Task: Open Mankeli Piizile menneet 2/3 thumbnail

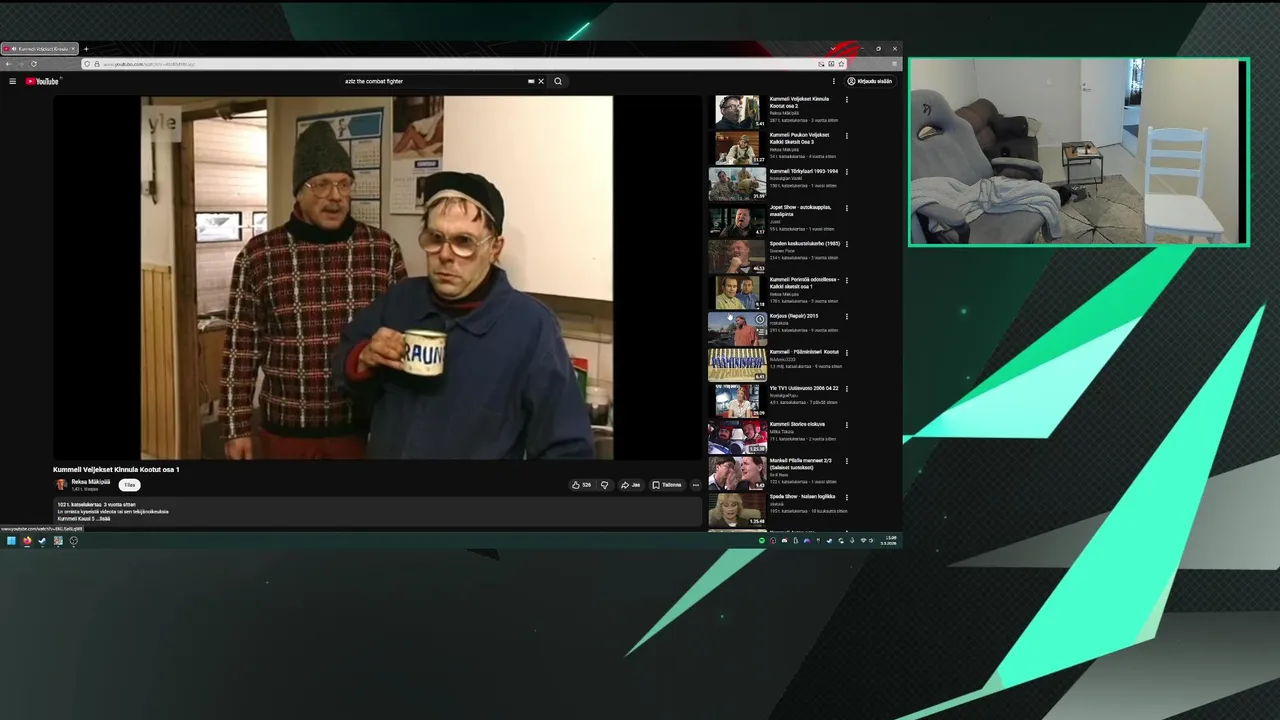Action: click(x=738, y=473)
